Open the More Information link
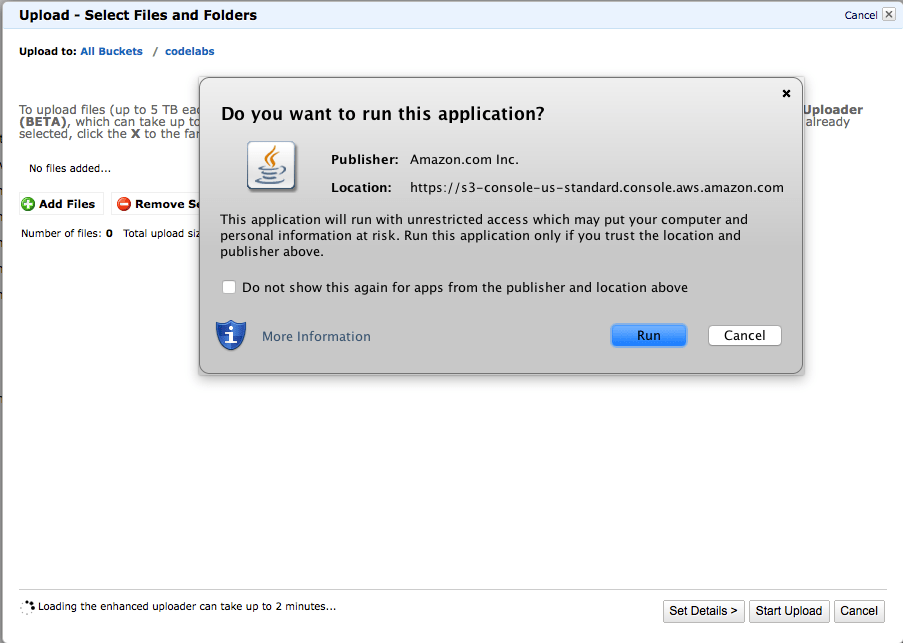Screen dimensions: 903x643 [x=316, y=337]
